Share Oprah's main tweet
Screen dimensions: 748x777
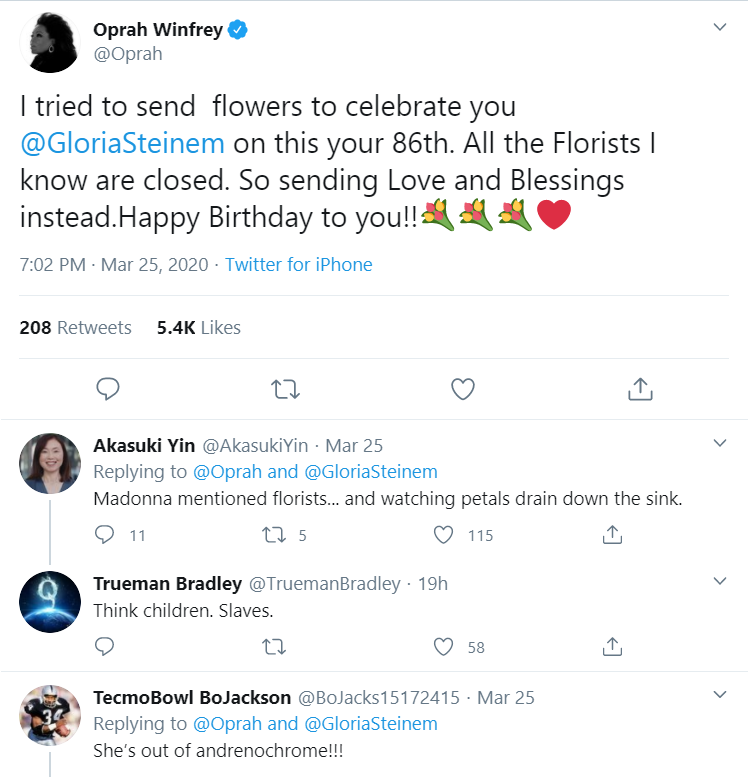(x=639, y=389)
